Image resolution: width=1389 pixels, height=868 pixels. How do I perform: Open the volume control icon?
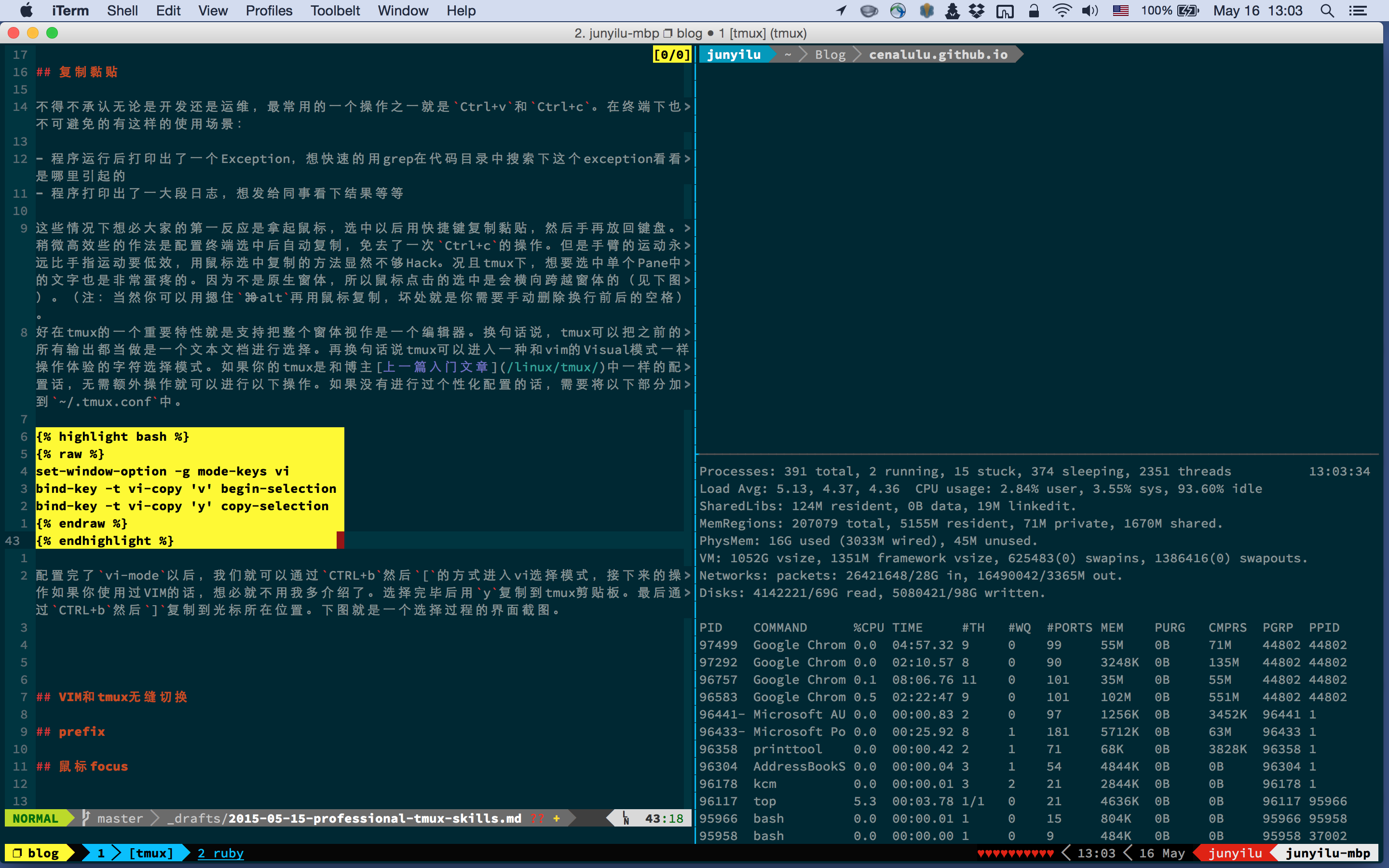pos(1089,10)
